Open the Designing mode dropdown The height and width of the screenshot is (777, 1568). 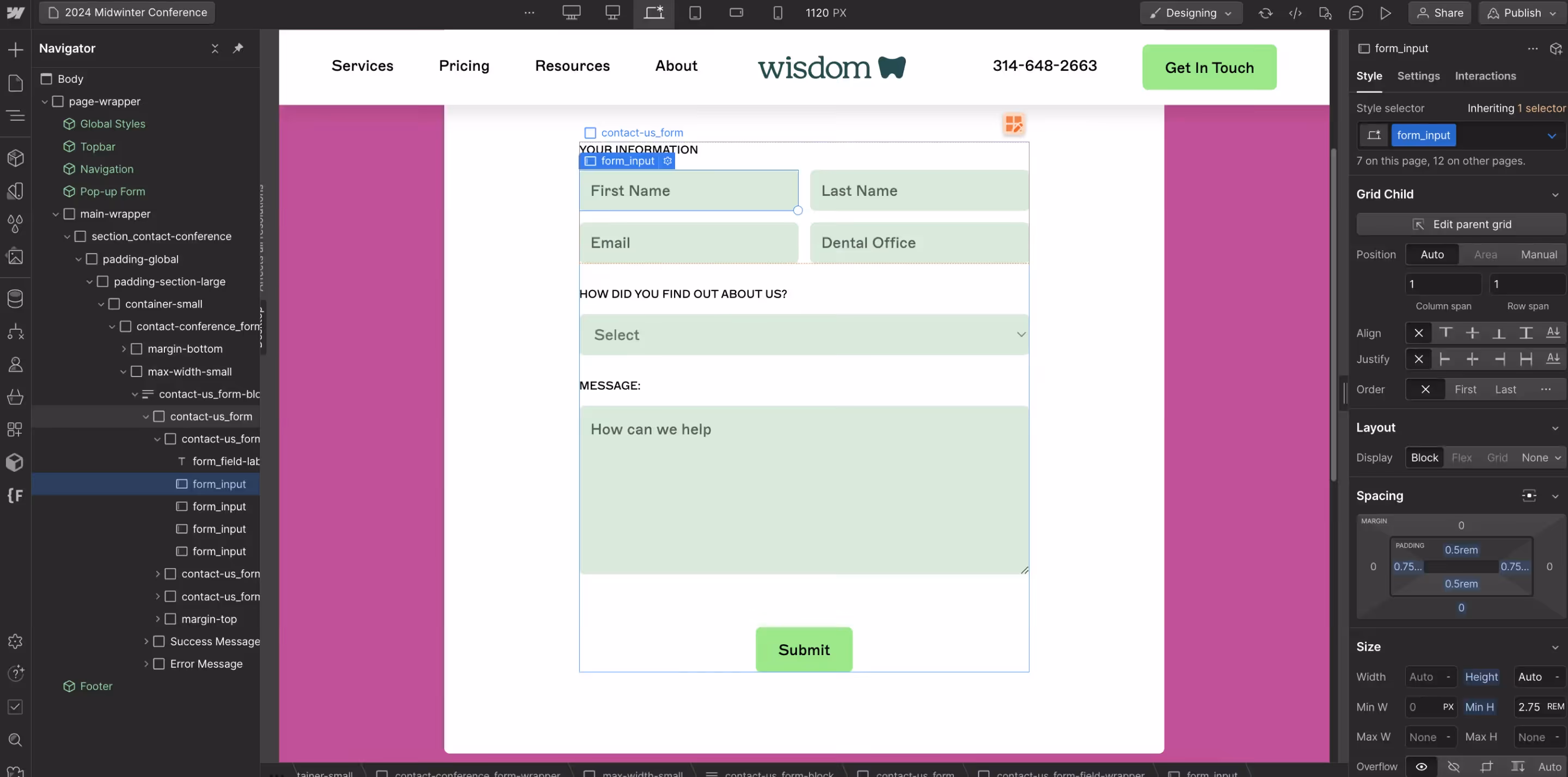coord(1191,13)
